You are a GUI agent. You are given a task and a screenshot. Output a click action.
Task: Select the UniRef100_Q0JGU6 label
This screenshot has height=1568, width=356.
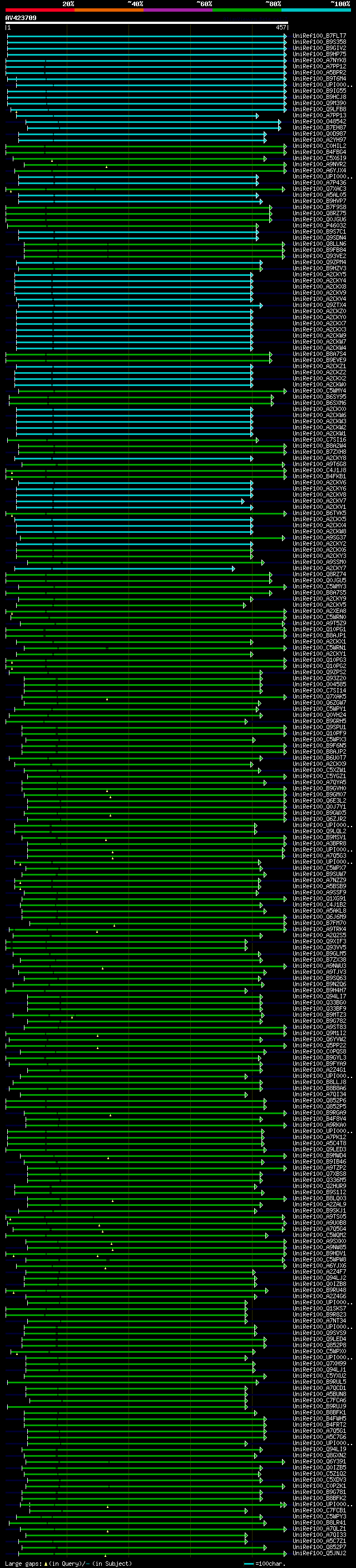click(319, 219)
